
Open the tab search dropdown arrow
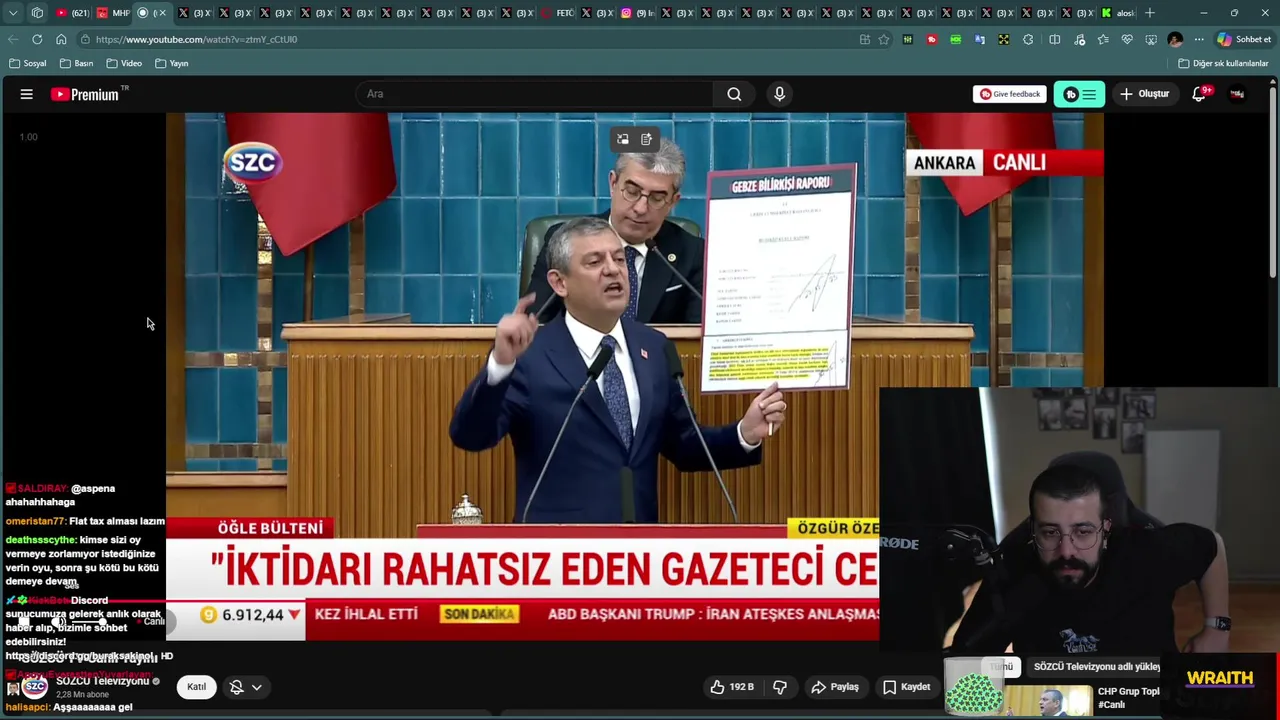point(13,13)
